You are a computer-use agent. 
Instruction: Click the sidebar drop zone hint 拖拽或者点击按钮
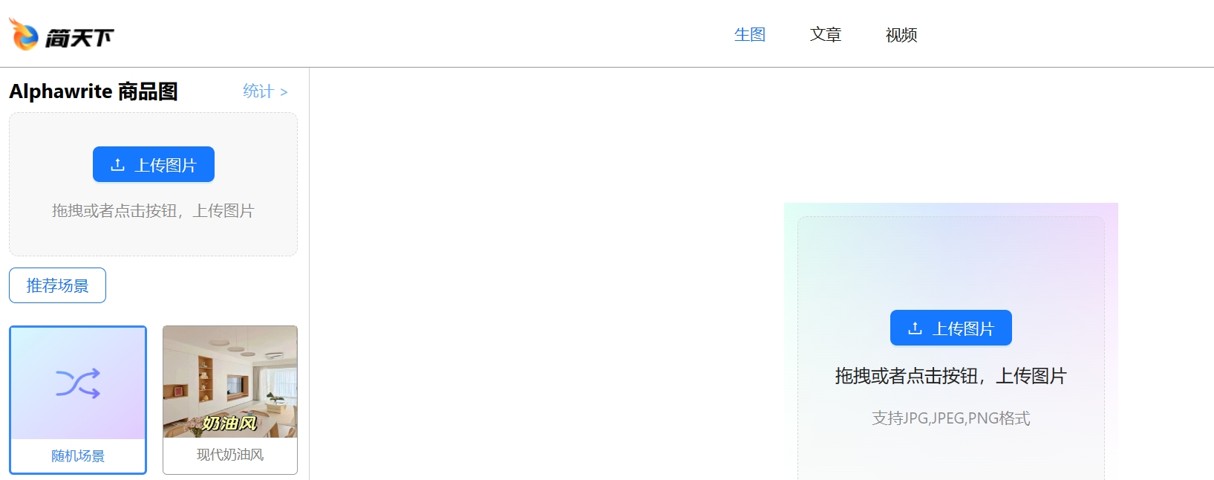pyautogui.click(x=117, y=211)
